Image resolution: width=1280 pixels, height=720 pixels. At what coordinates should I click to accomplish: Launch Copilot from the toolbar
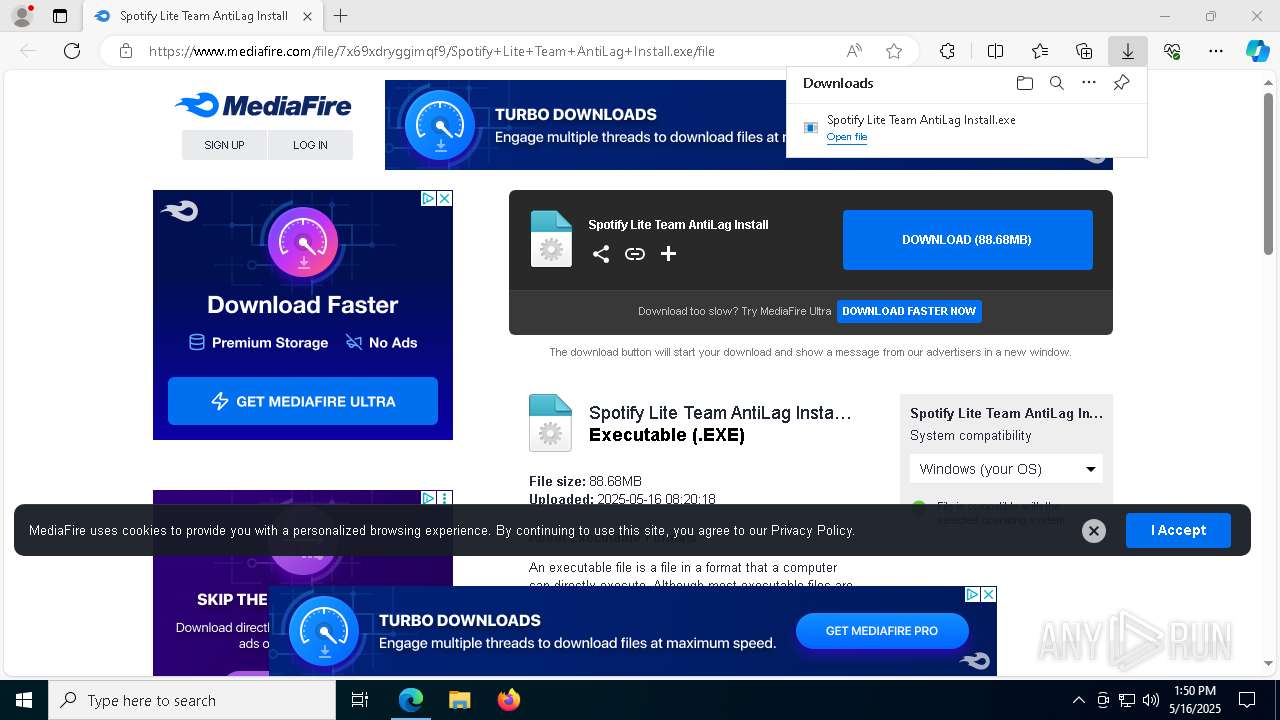tap(1257, 51)
